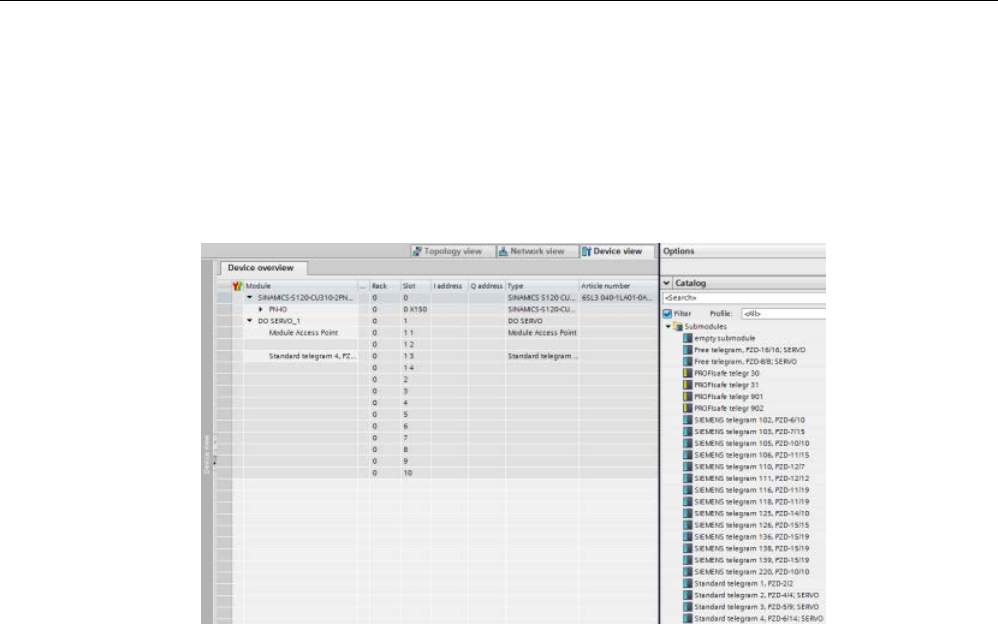Select the Module Access Point row name
The image size is (998, 624).
pyautogui.click(x=303, y=332)
